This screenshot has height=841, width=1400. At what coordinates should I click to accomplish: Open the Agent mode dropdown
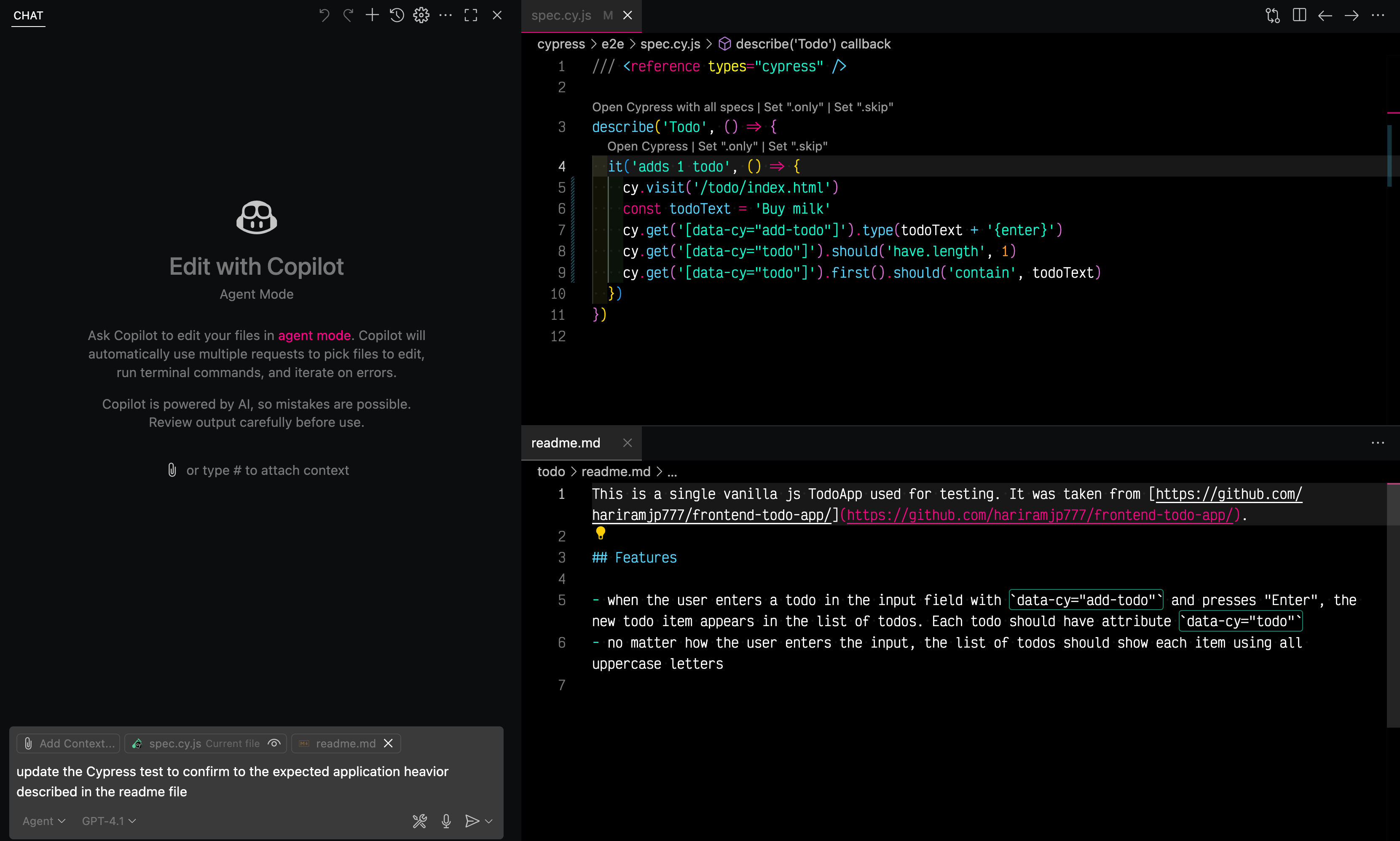tap(44, 821)
